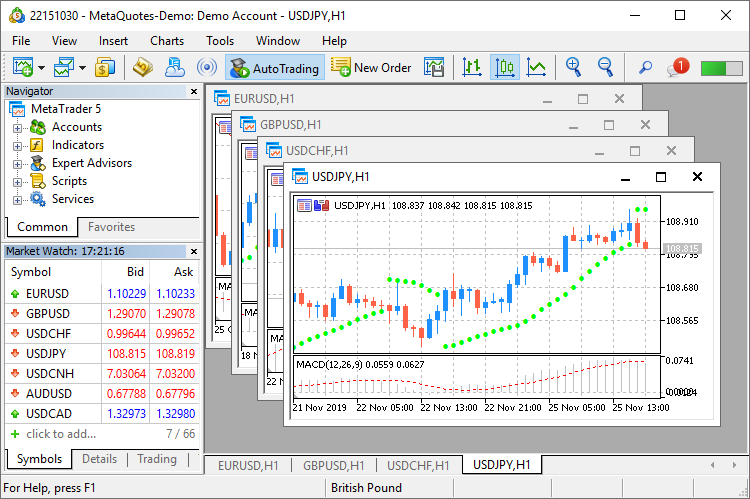Switch to bar chart display
The image size is (750, 499).
[472, 68]
